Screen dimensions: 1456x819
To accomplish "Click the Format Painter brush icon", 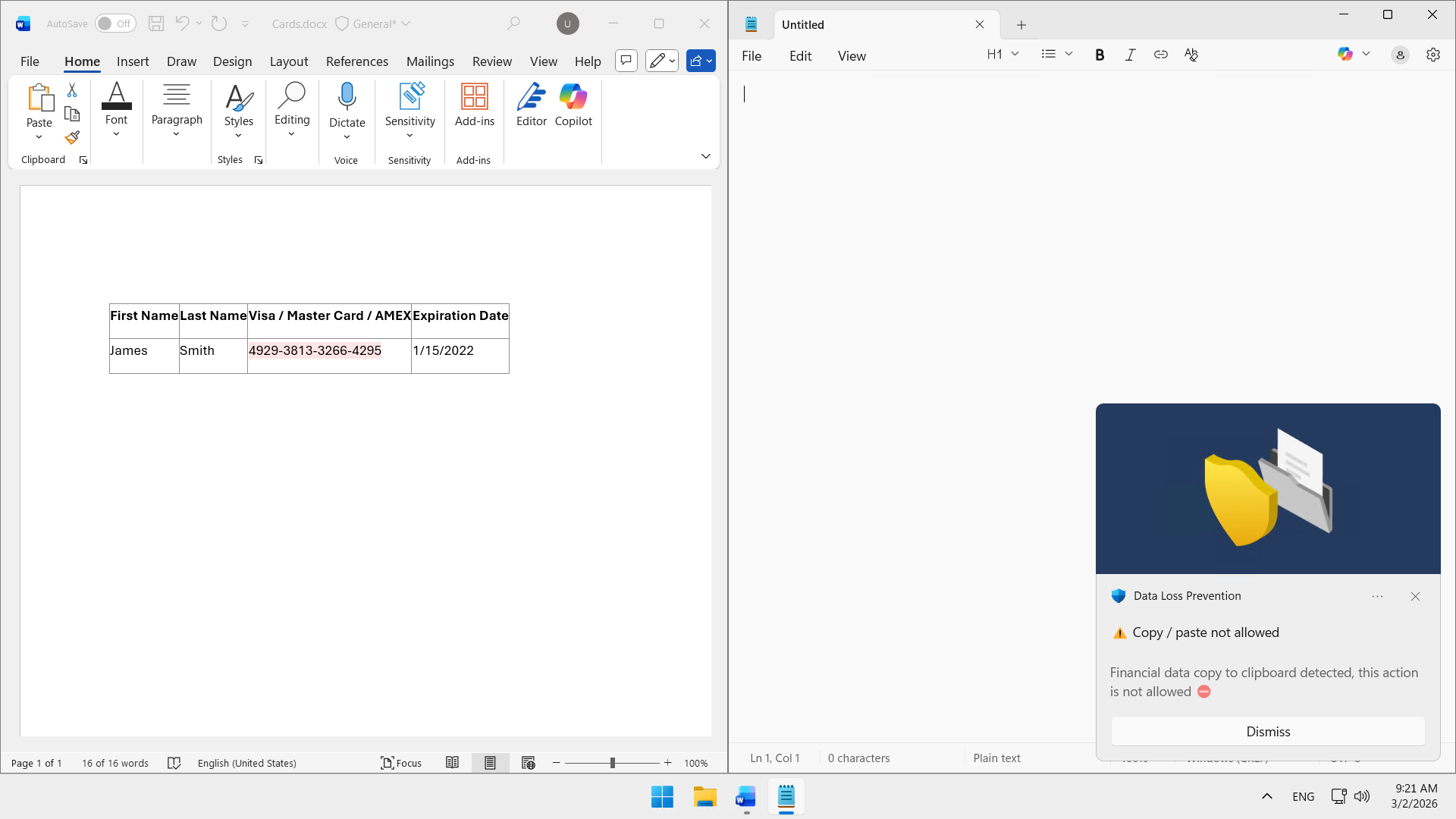I will [72, 138].
